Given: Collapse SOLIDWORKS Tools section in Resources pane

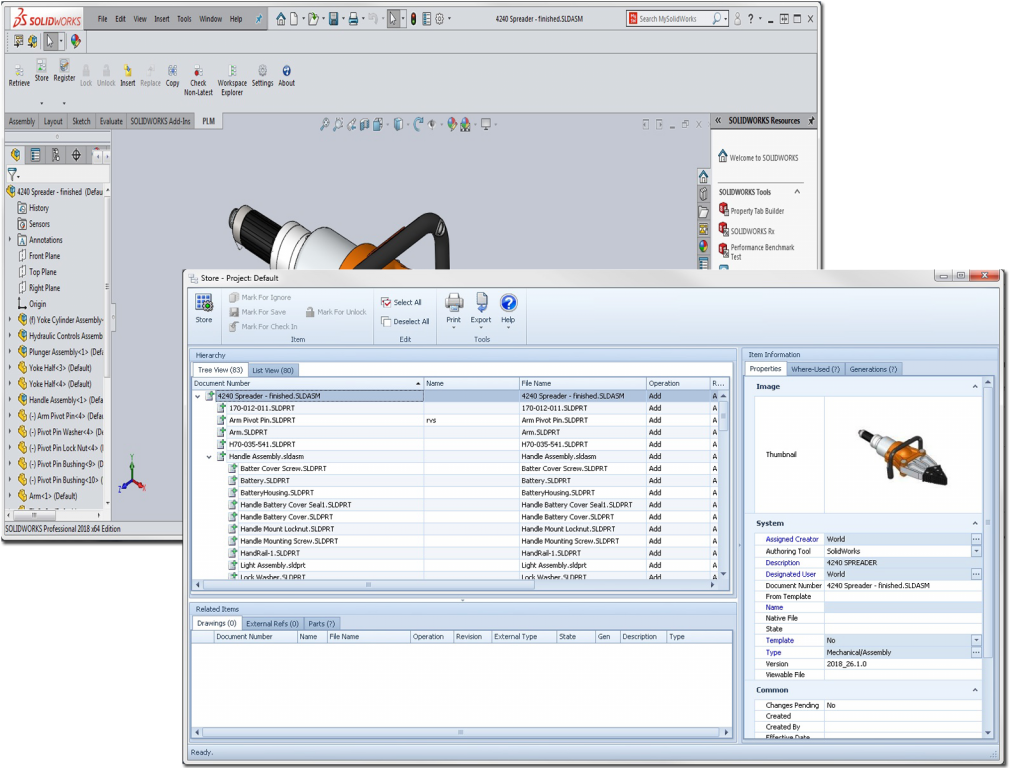Looking at the screenshot, I should (x=797, y=192).
